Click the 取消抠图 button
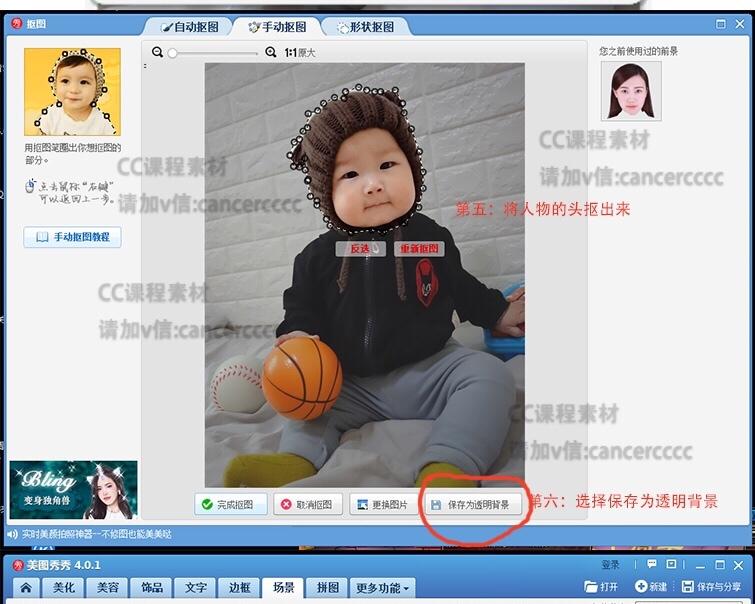The image size is (755, 604). [x=308, y=504]
